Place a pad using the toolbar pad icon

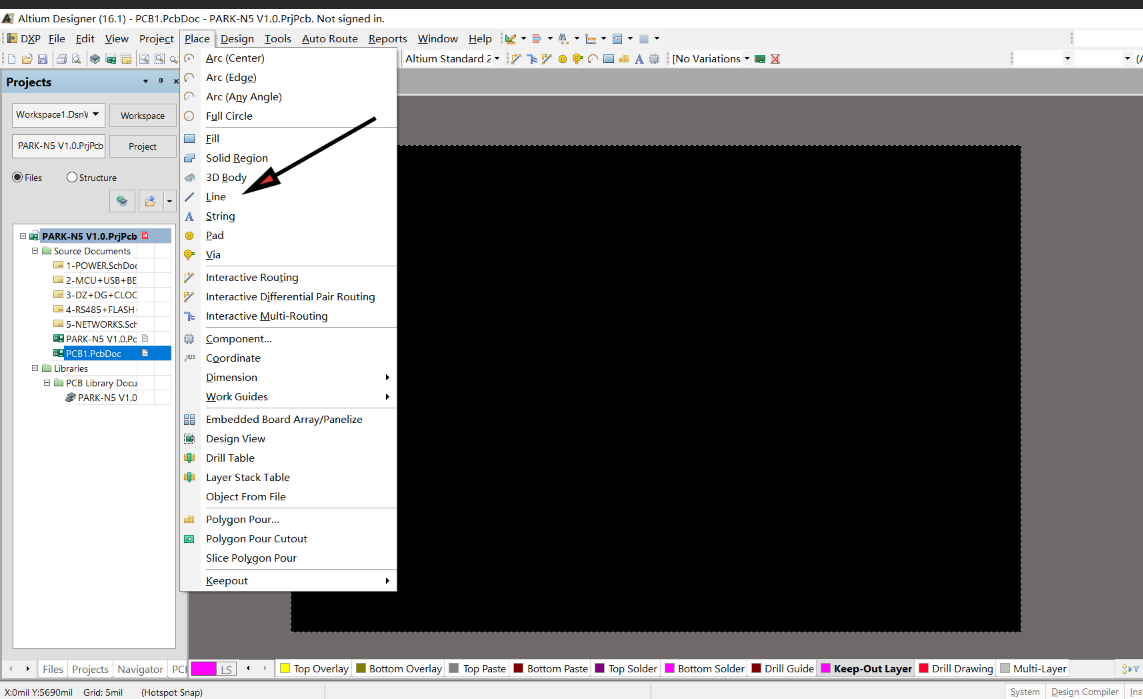click(562, 59)
